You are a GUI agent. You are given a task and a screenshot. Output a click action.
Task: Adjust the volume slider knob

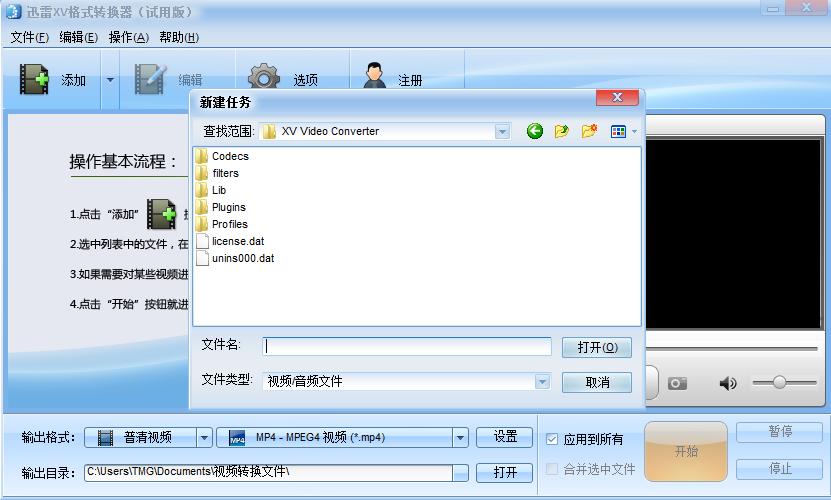point(779,382)
